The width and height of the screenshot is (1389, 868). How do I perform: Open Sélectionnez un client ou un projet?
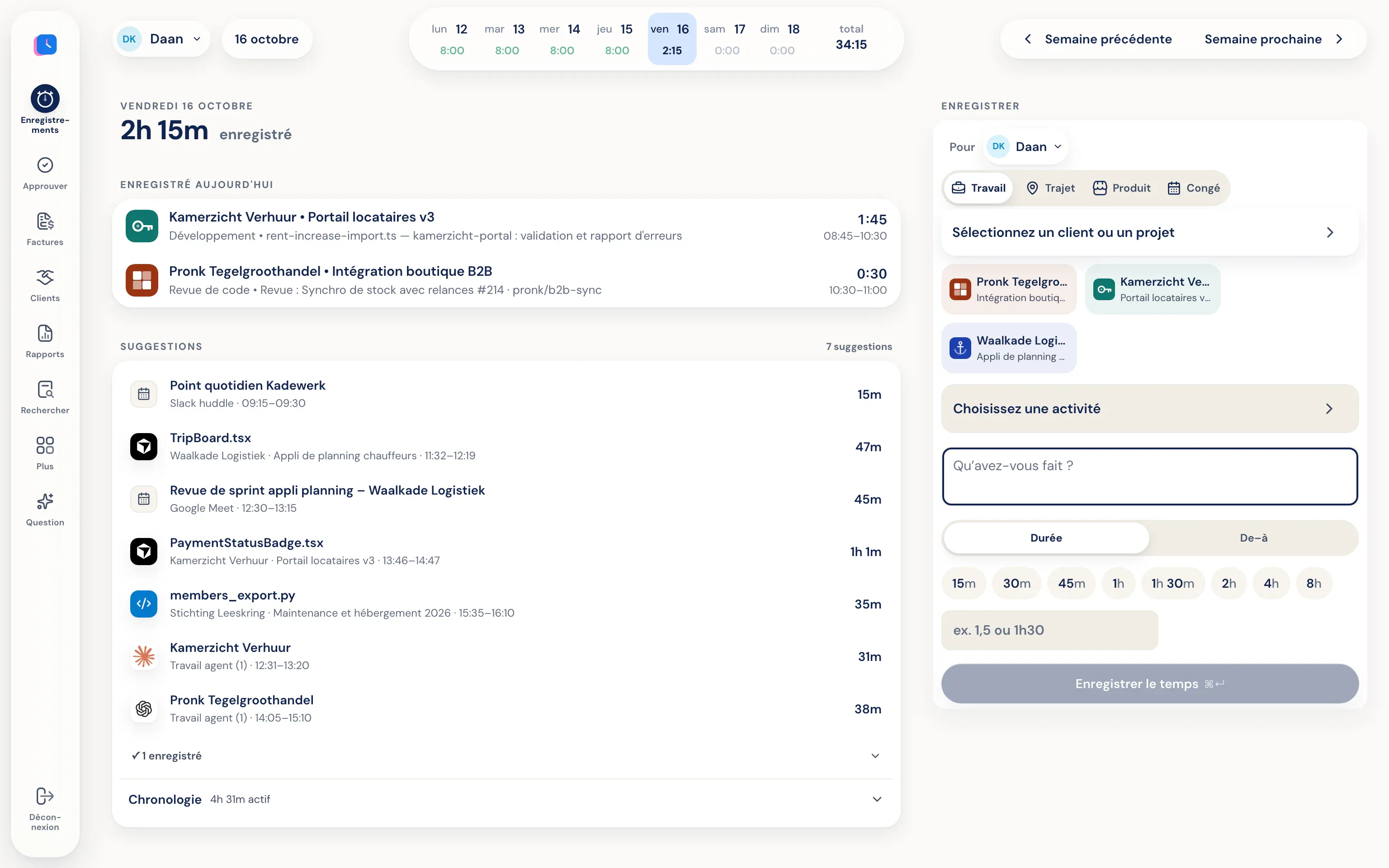coord(1150,232)
